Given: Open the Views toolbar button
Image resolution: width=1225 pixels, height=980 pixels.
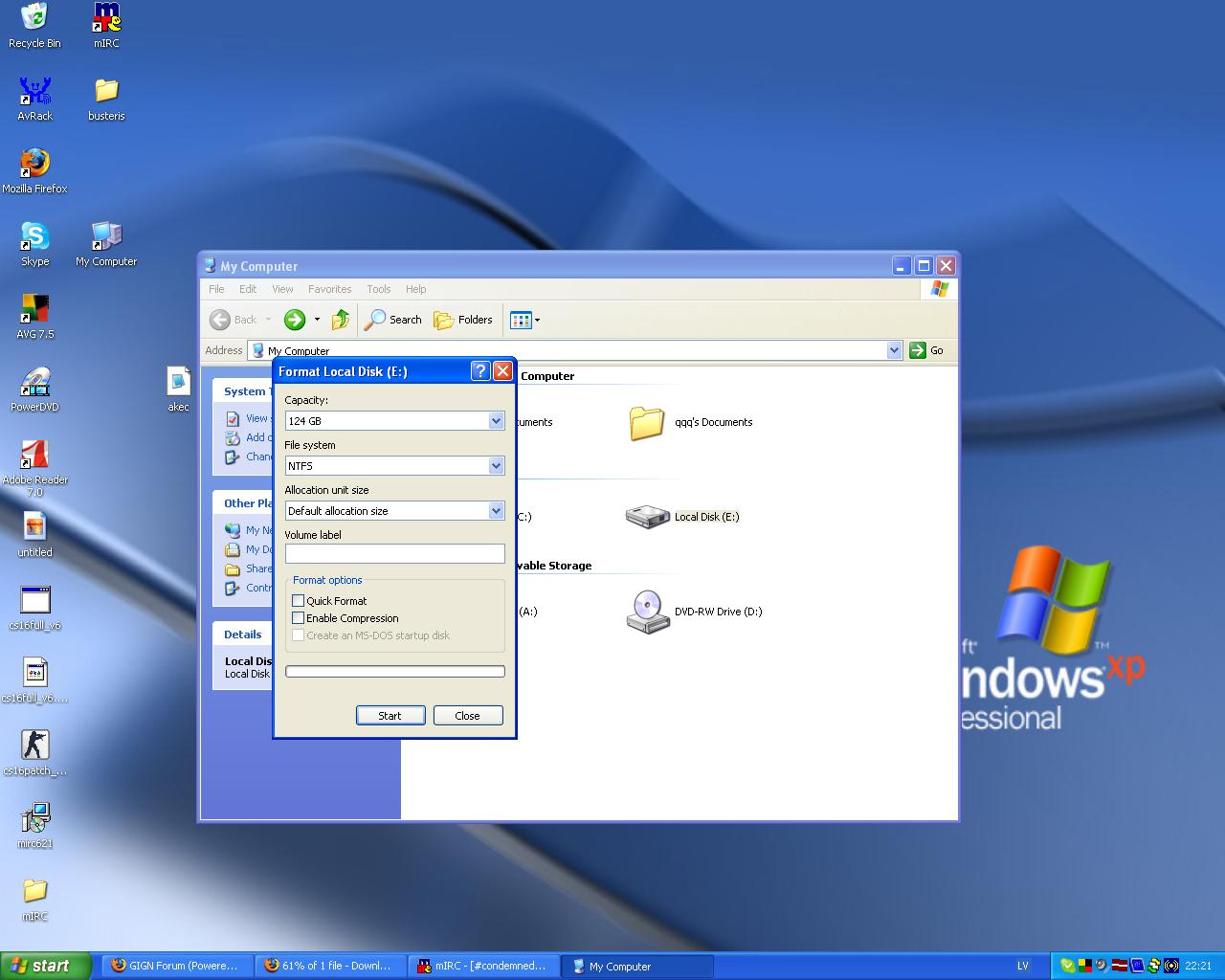Looking at the screenshot, I should point(524,320).
